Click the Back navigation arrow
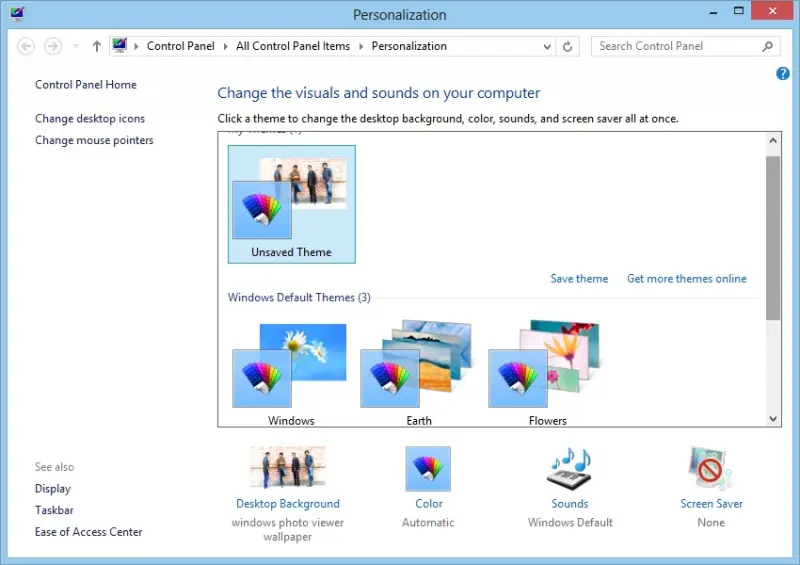 point(26,46)
